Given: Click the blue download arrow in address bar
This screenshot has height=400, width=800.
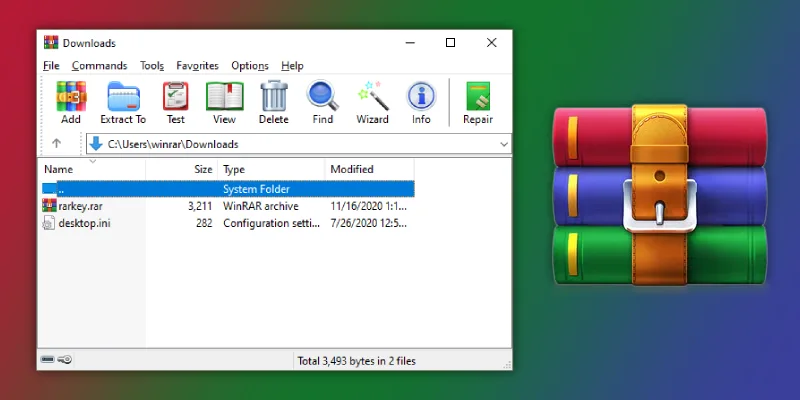Looking at the screenshot, I should (x=96, y=144).
